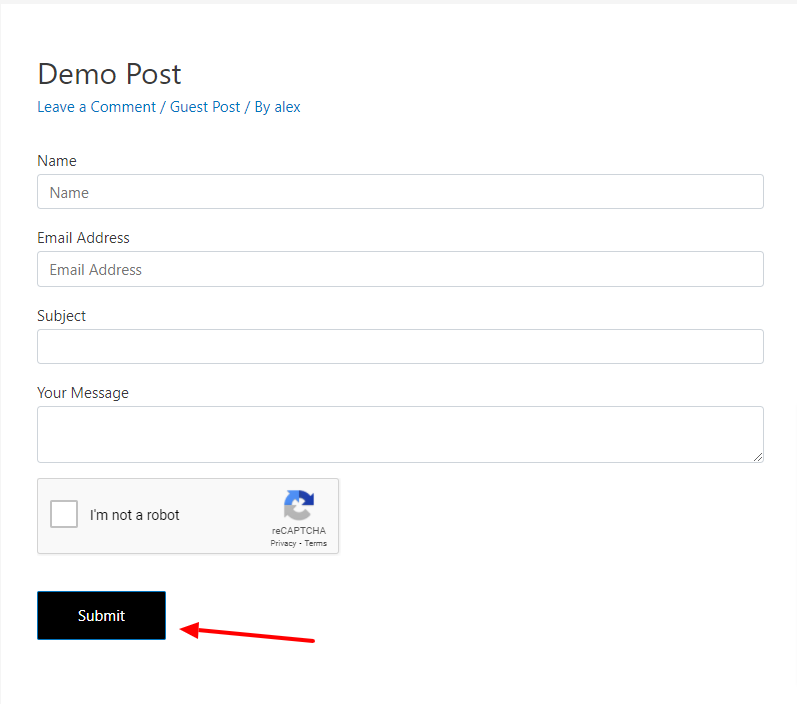
Task: Open the reCAPTCHA Privacy link
Action: 283,543
